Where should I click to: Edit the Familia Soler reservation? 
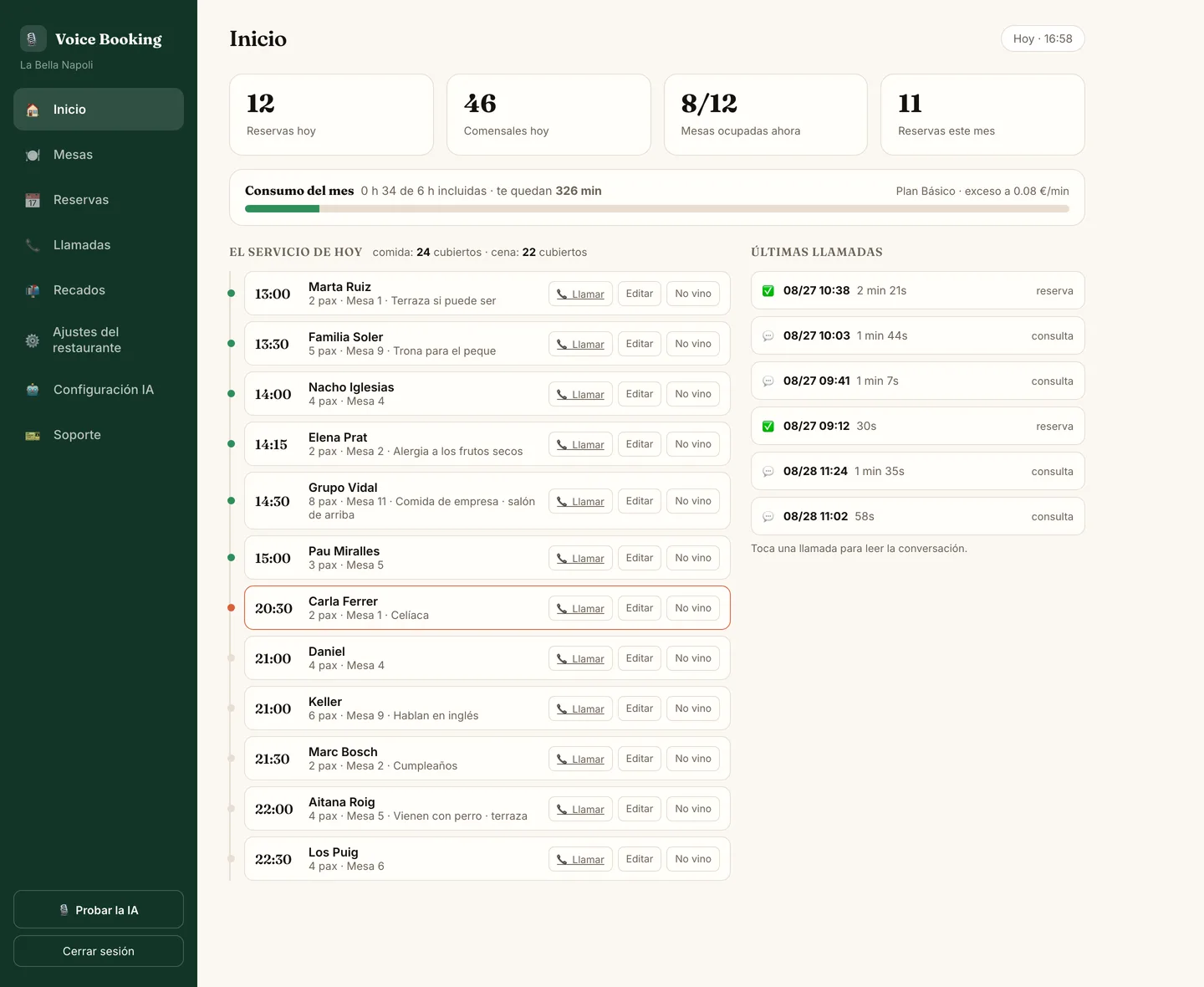[640, 344]
